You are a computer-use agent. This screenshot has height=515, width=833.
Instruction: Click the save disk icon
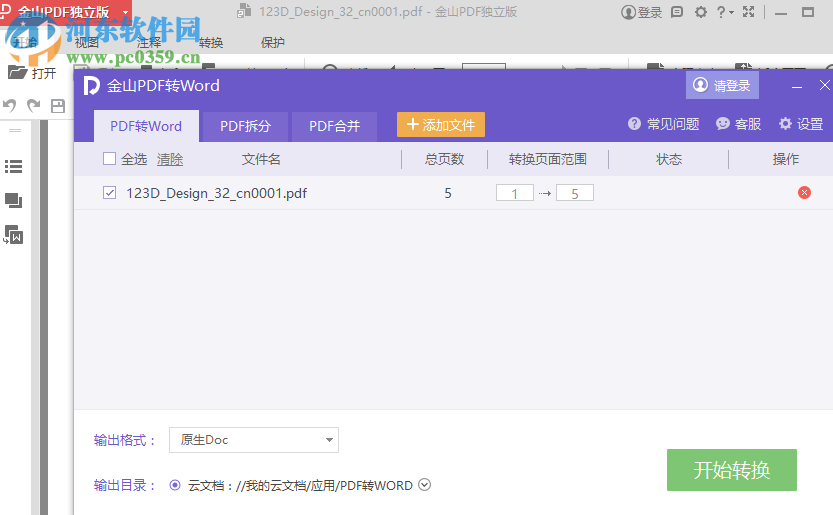tap(58, 106)
